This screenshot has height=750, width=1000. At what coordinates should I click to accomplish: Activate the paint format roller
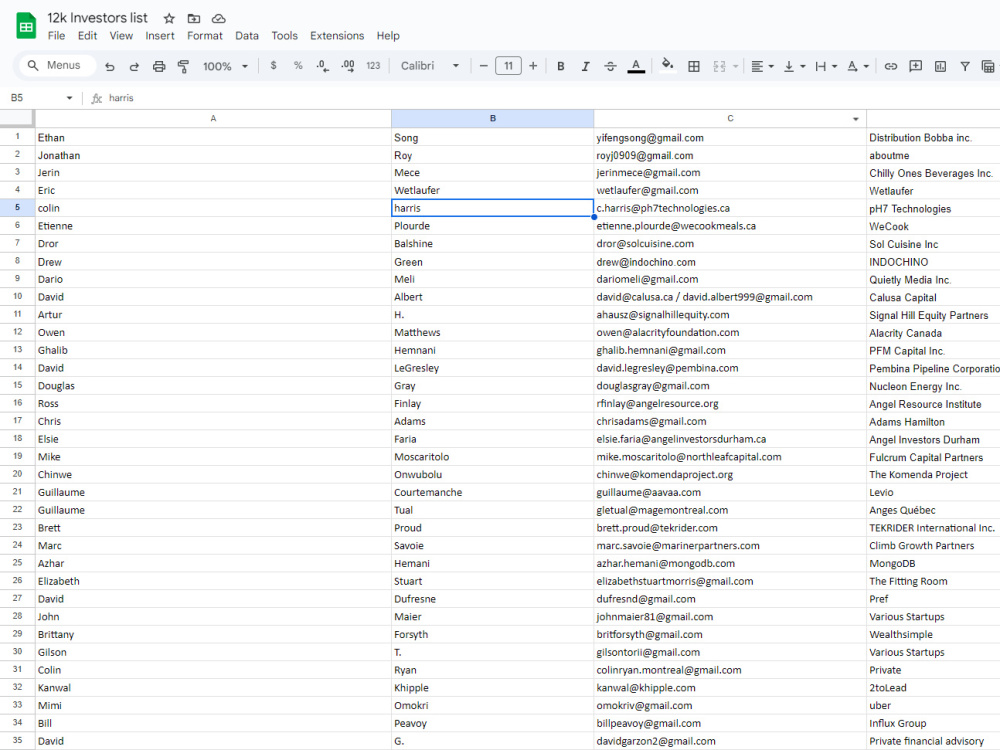pos(183,66)
